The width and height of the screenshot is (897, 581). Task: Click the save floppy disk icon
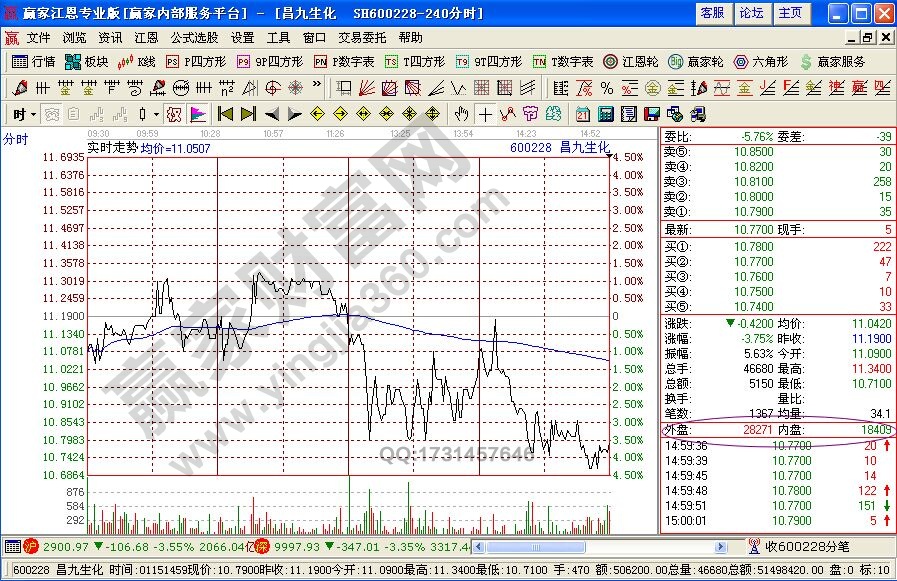(651, 113)
